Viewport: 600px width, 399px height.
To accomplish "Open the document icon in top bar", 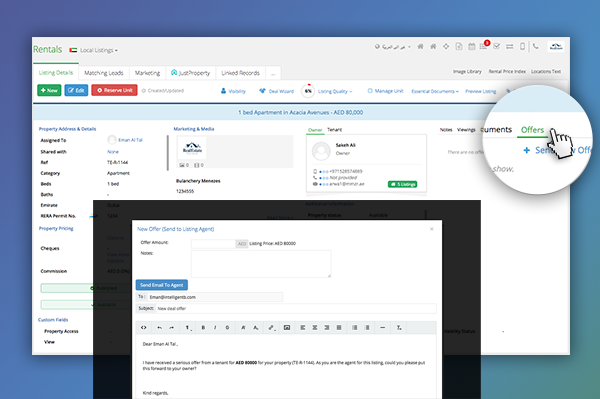I will coord(459,46).
